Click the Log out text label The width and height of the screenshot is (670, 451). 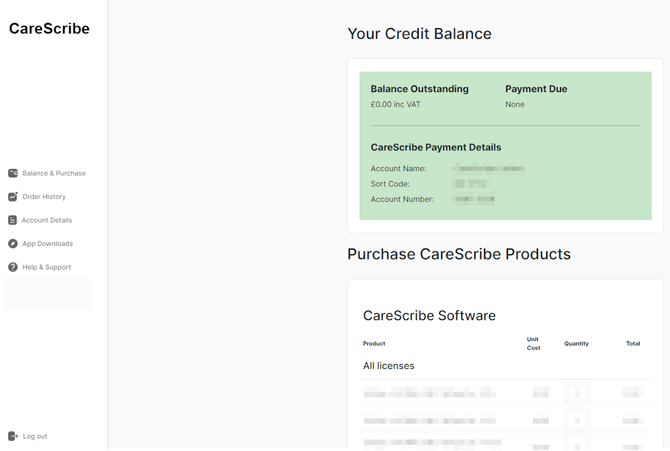35,436
